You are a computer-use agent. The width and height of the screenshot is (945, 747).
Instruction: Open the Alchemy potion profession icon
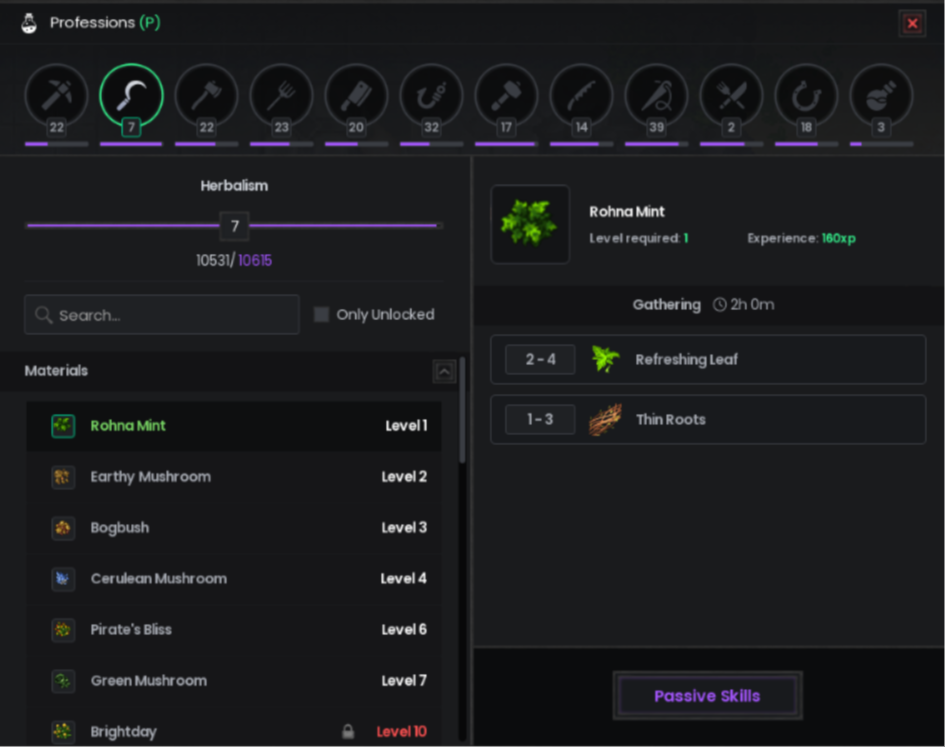(881, 95)
